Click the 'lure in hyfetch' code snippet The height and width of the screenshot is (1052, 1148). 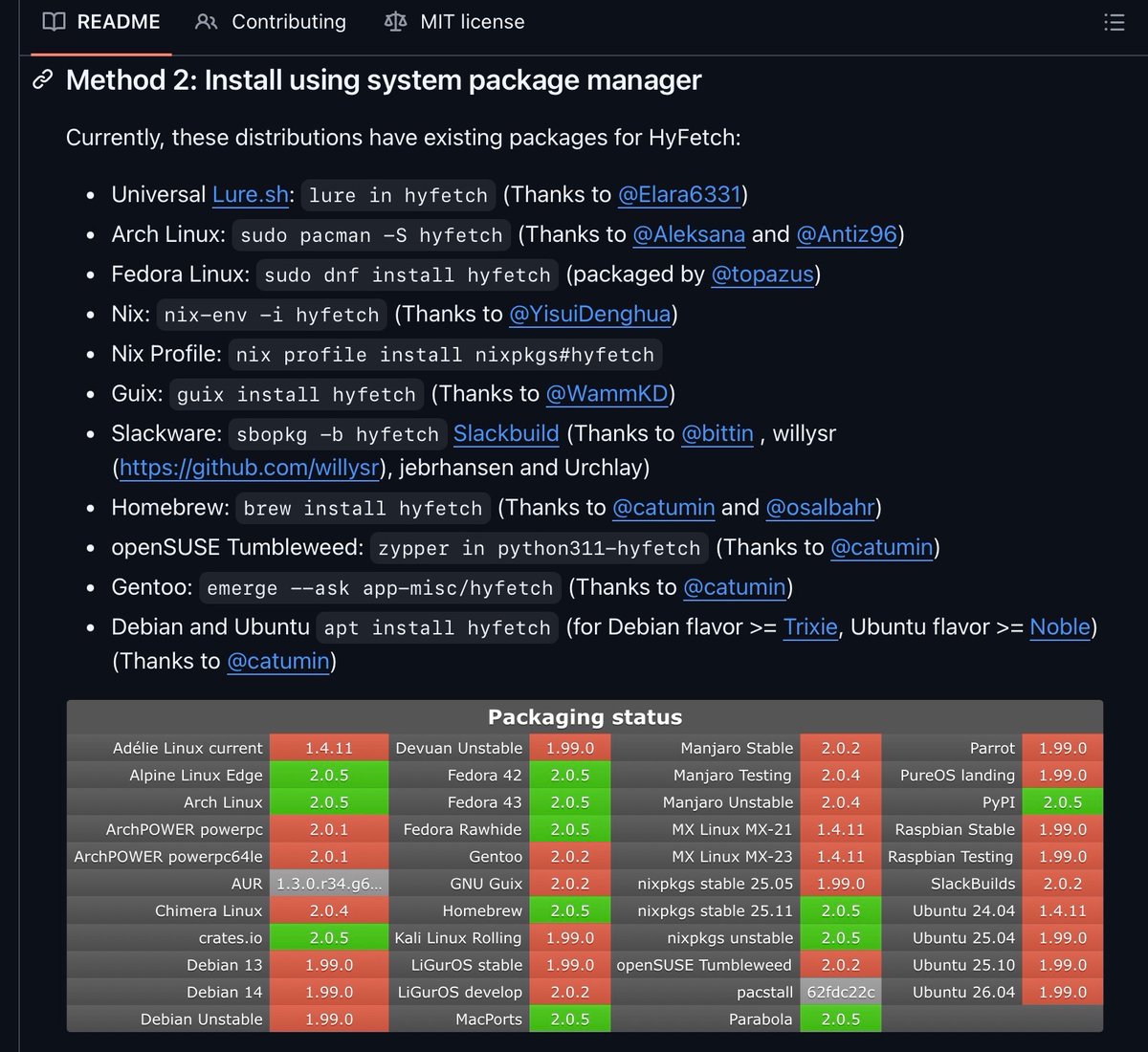point(398,195)
